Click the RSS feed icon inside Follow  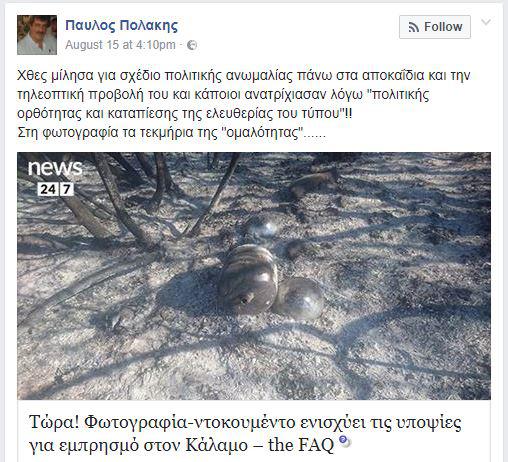click(x=414, y=27)
